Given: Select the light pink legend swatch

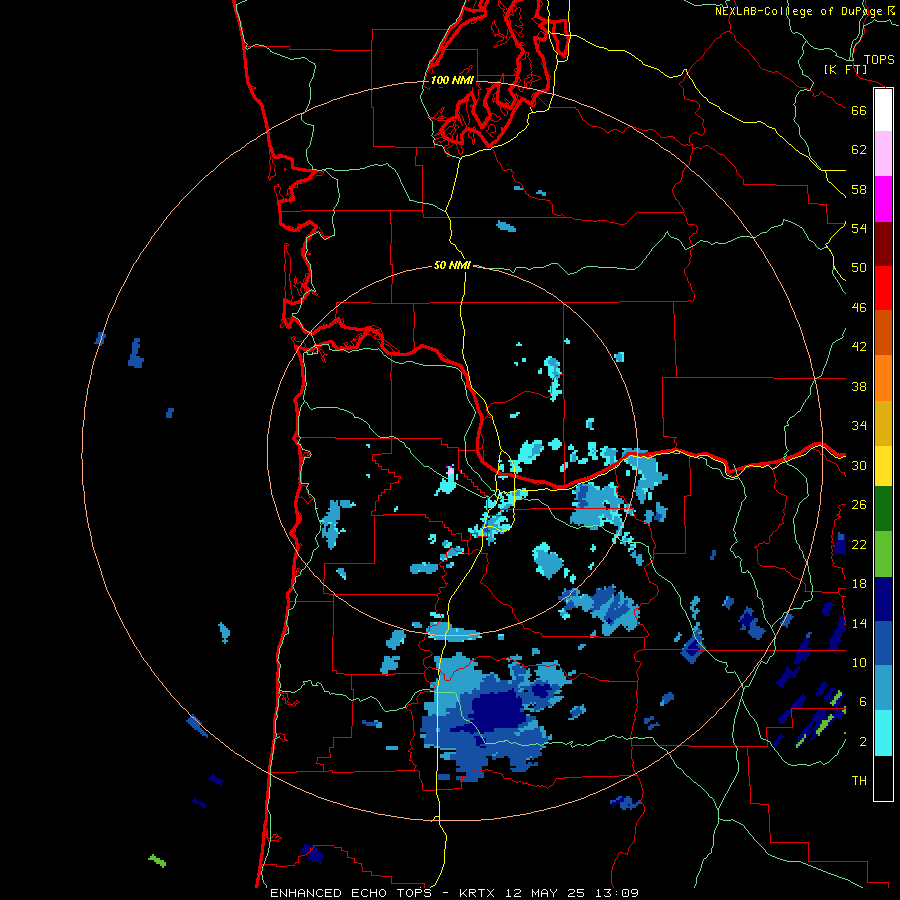Looking at the screenshot, I should 883,154.
